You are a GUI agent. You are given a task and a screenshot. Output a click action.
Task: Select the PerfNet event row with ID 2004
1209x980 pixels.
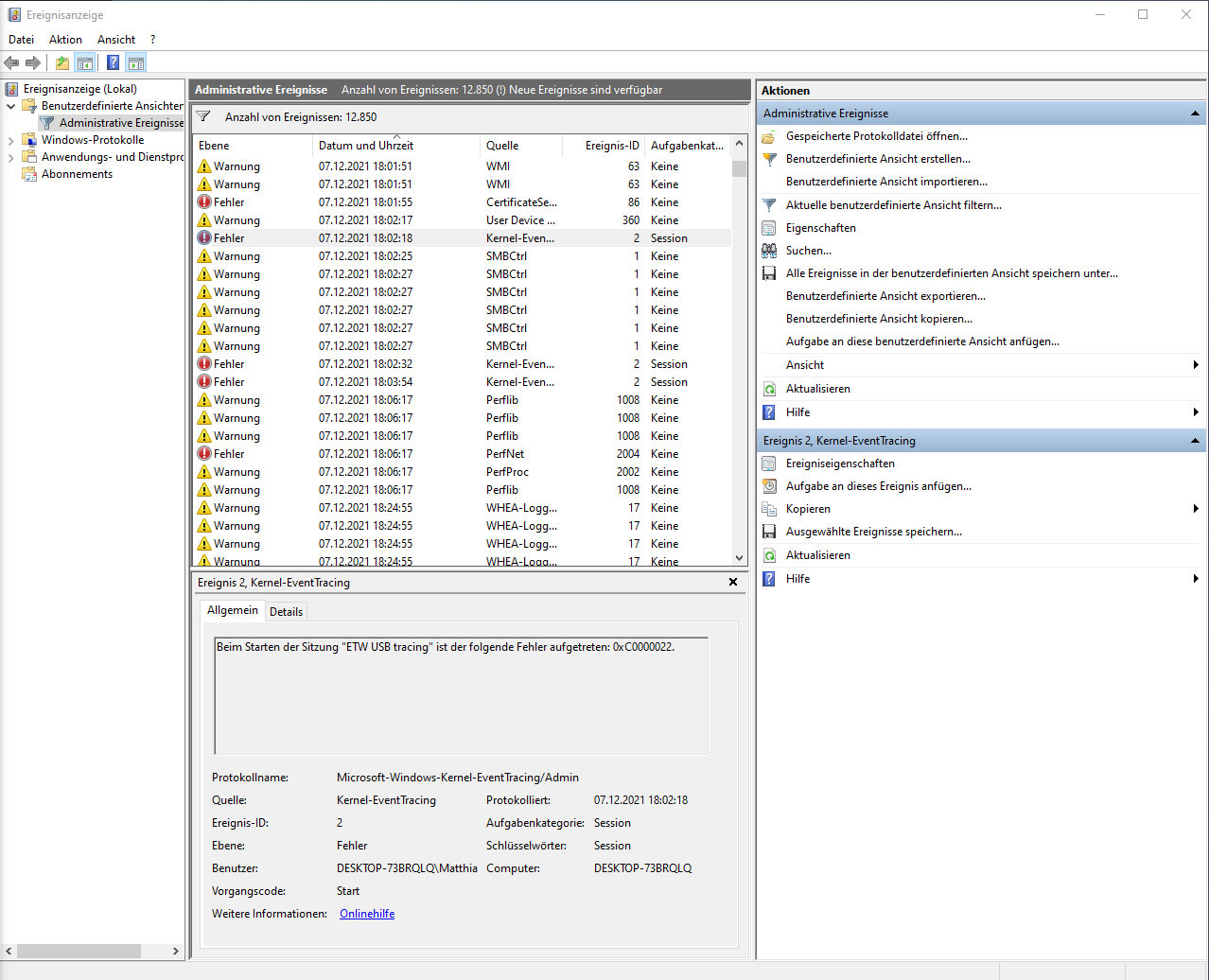(462, 454)
